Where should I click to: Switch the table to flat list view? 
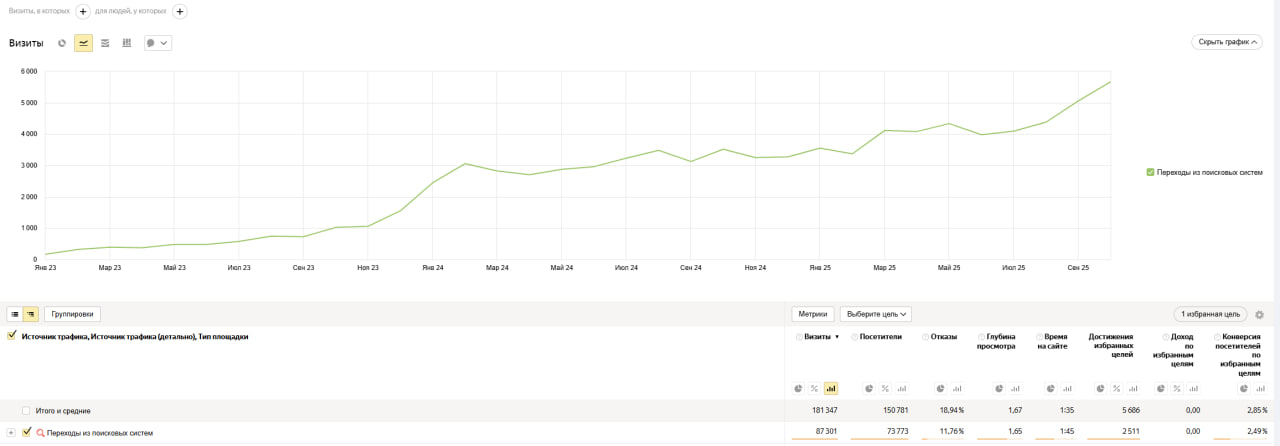coord(15,314)
